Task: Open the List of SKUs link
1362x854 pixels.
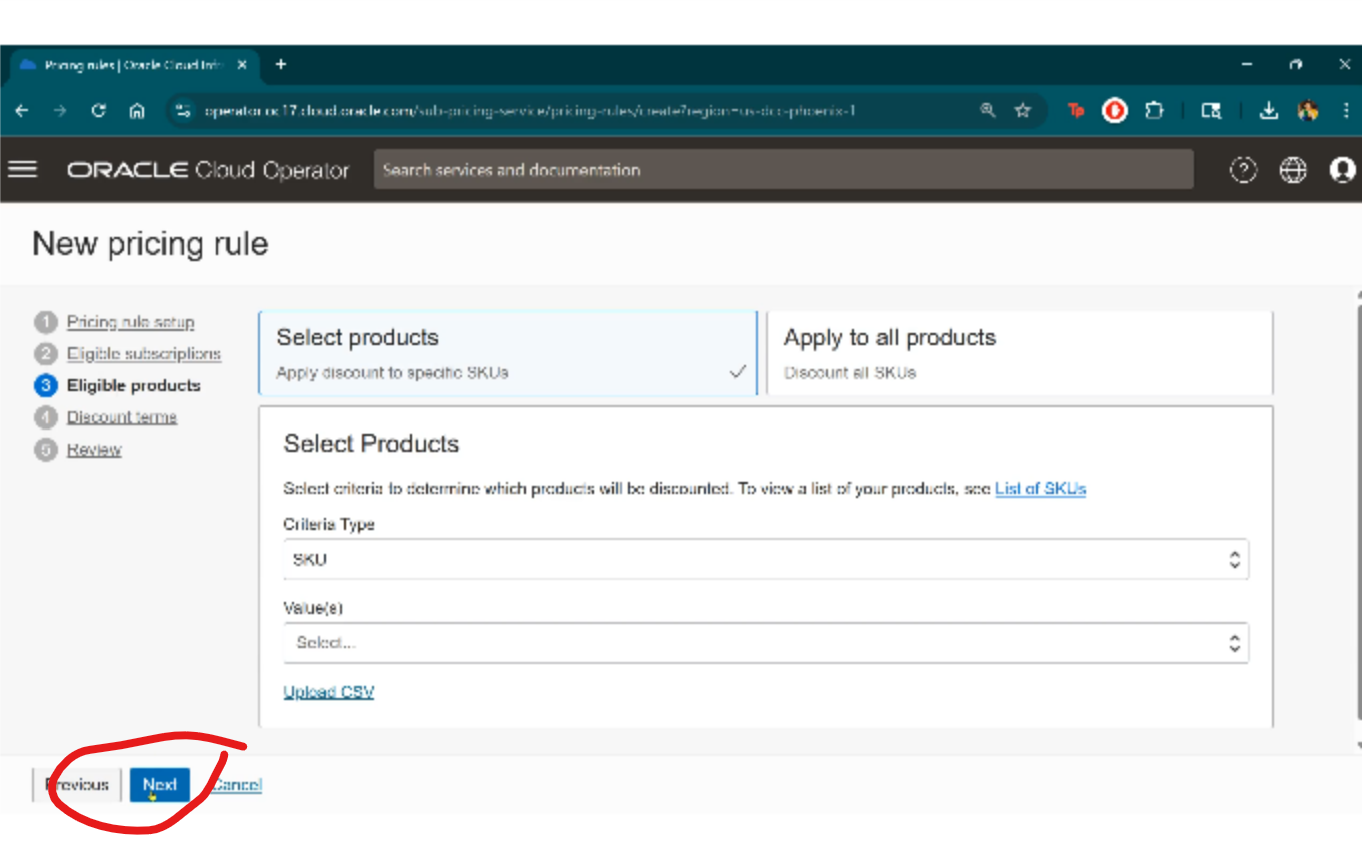Action: pos(1040,489)
